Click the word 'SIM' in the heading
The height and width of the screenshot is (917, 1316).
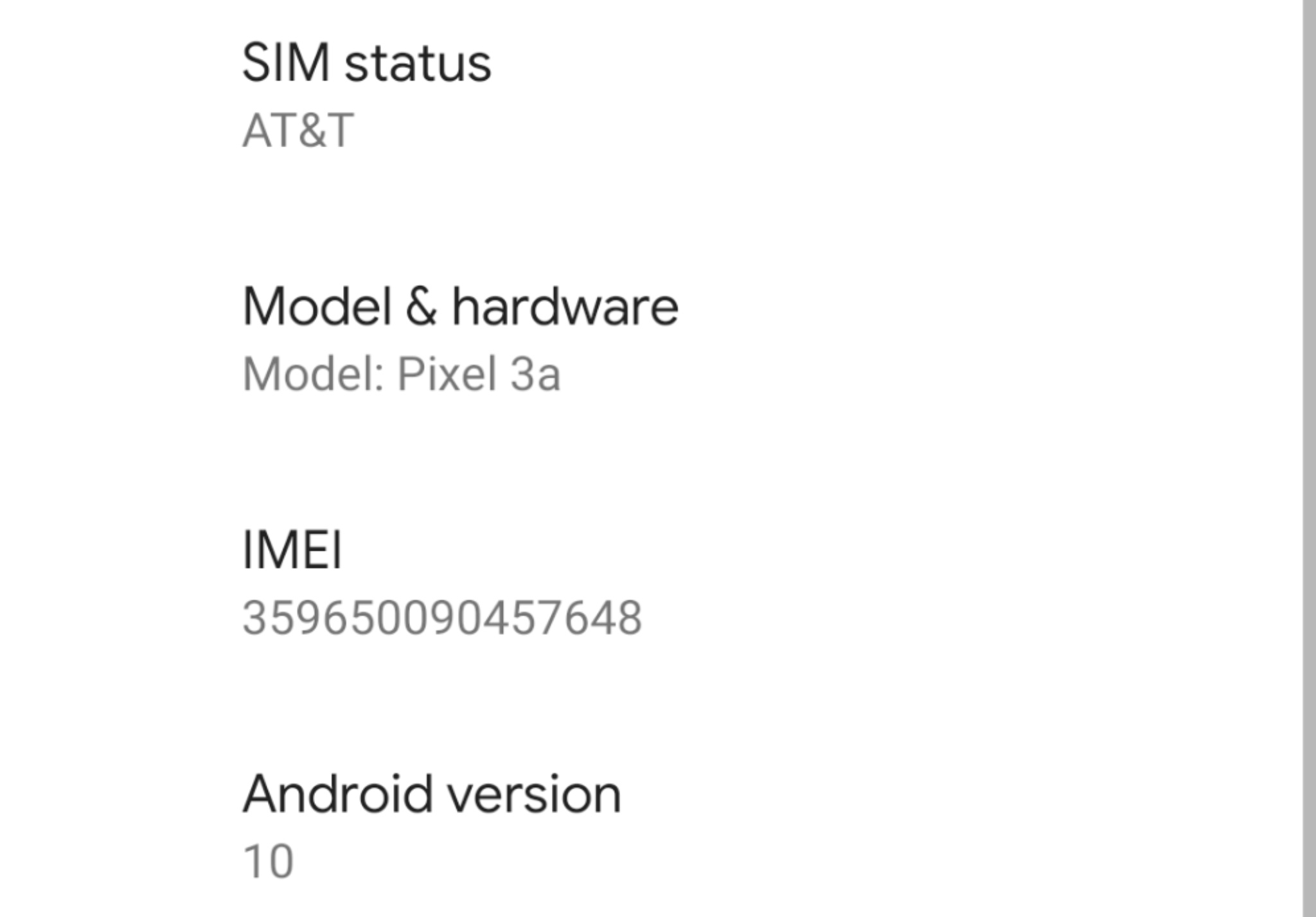[287, 64]
